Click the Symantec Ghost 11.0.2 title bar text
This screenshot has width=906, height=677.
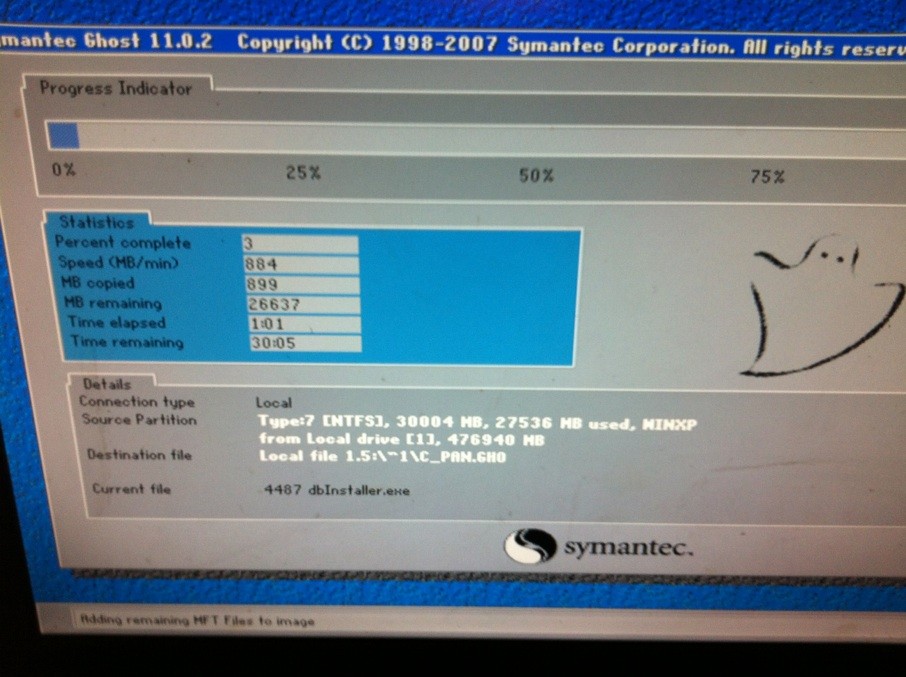pyautogui.click(x=106, y=42)
